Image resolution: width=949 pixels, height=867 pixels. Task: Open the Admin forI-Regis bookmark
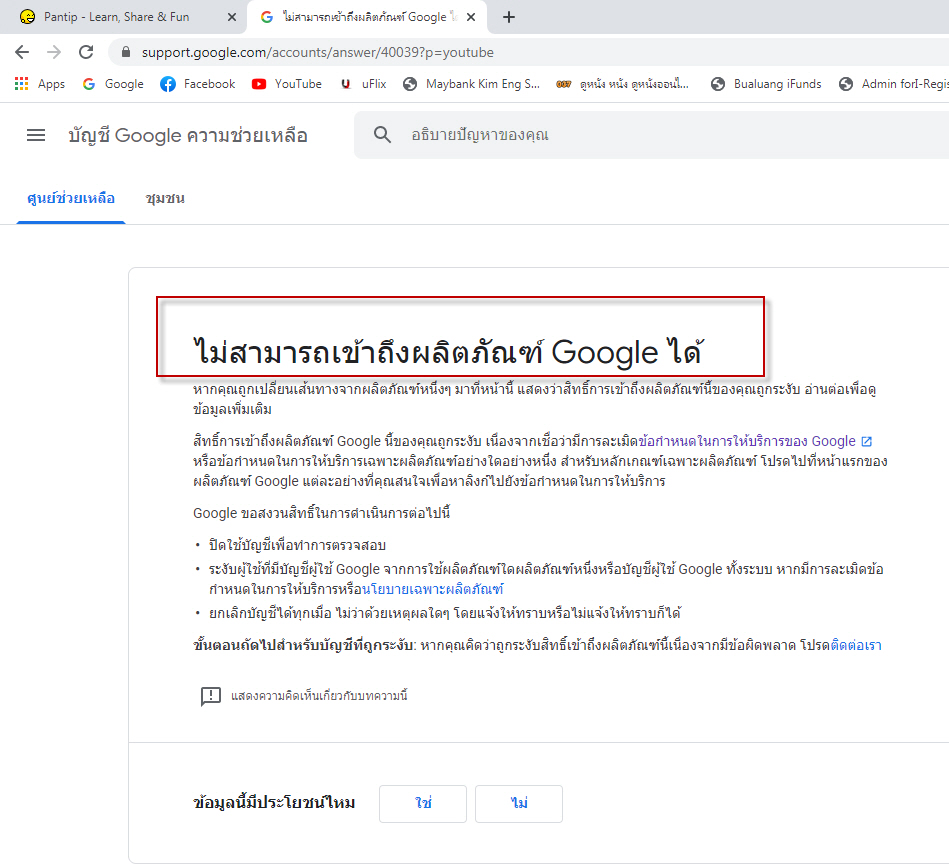tap(893, 83)
